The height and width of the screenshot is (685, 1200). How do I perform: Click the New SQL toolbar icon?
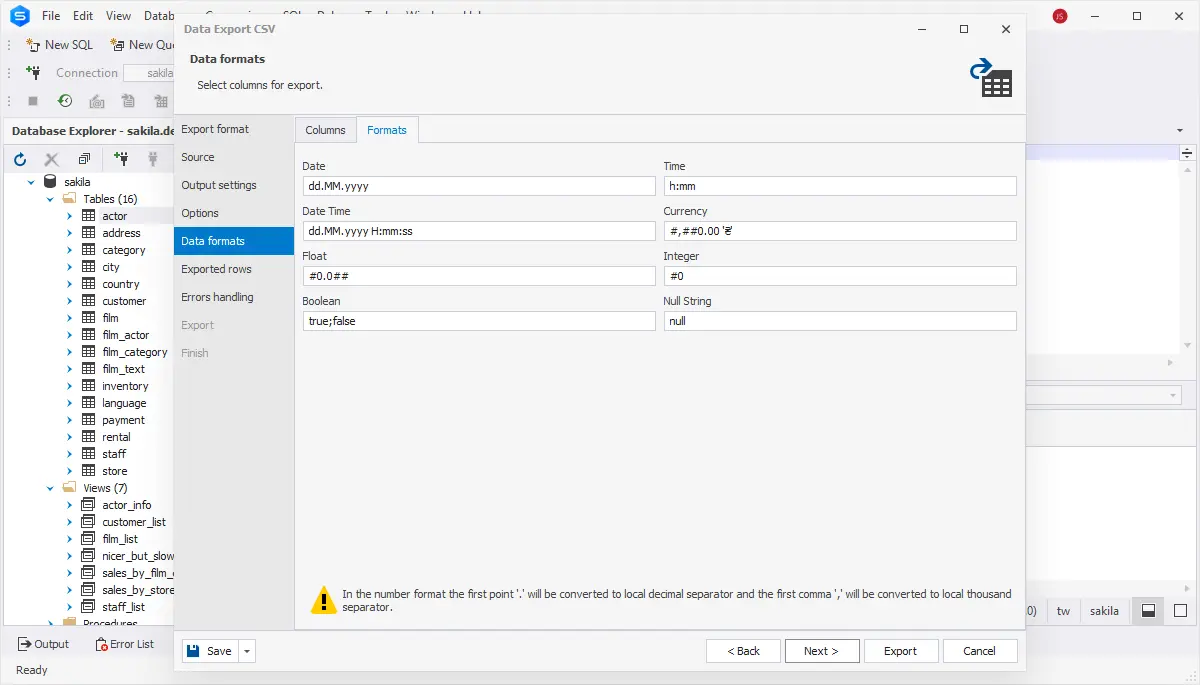(33, 44)
